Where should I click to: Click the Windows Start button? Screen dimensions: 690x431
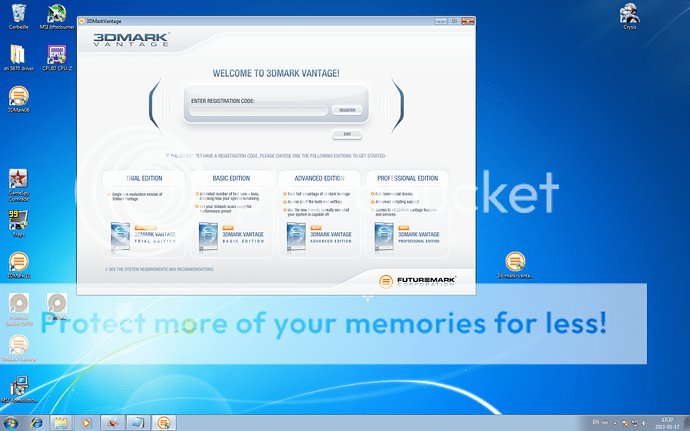click(x=11, y=422)
